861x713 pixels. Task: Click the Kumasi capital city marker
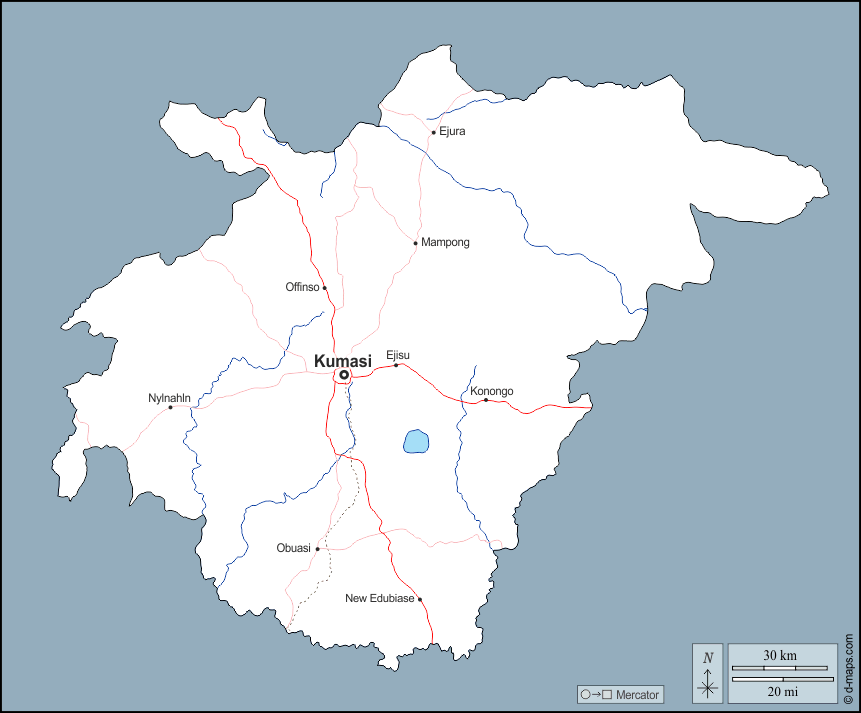click(344, 375)
